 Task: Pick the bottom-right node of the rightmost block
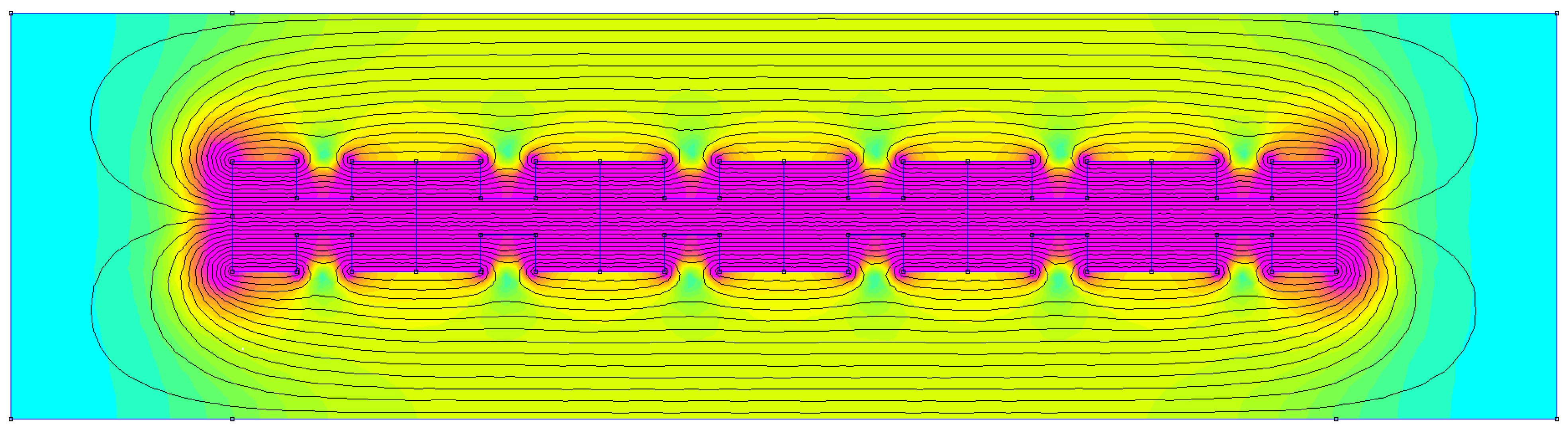pos(1336,271)
